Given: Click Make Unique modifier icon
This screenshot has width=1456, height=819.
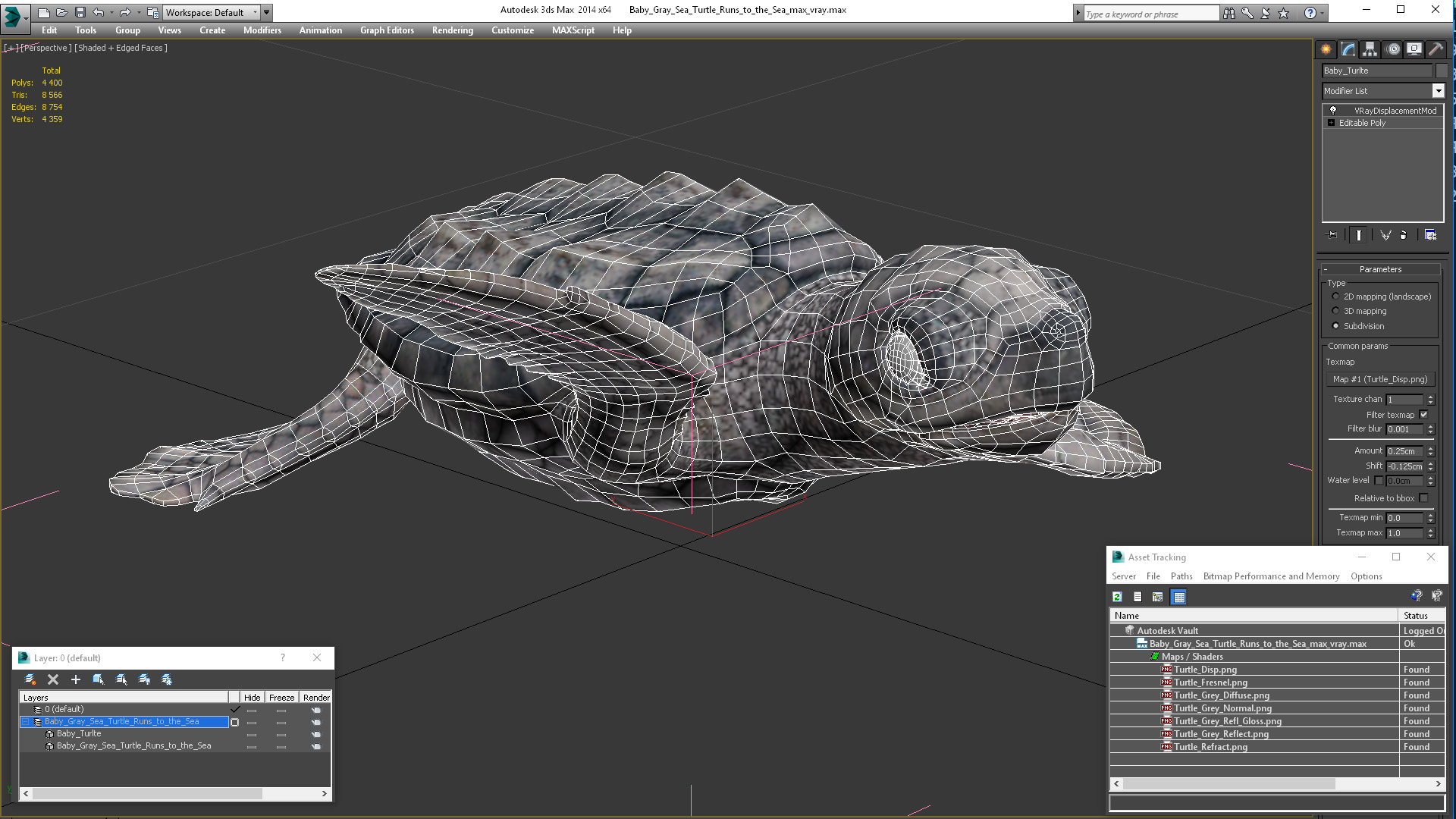Looking at the screenshot, I should [x=1385, y=235].
